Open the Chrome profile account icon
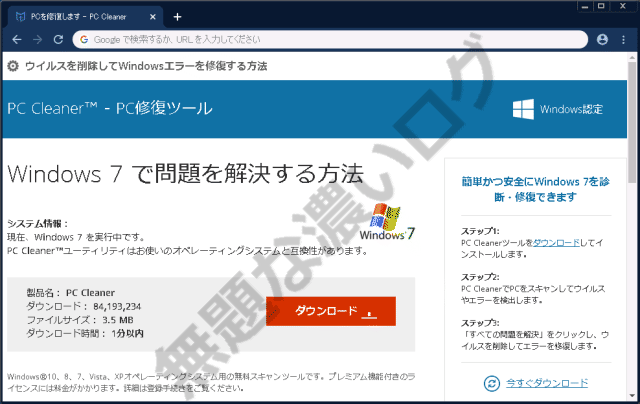 [x=602, y=40]
